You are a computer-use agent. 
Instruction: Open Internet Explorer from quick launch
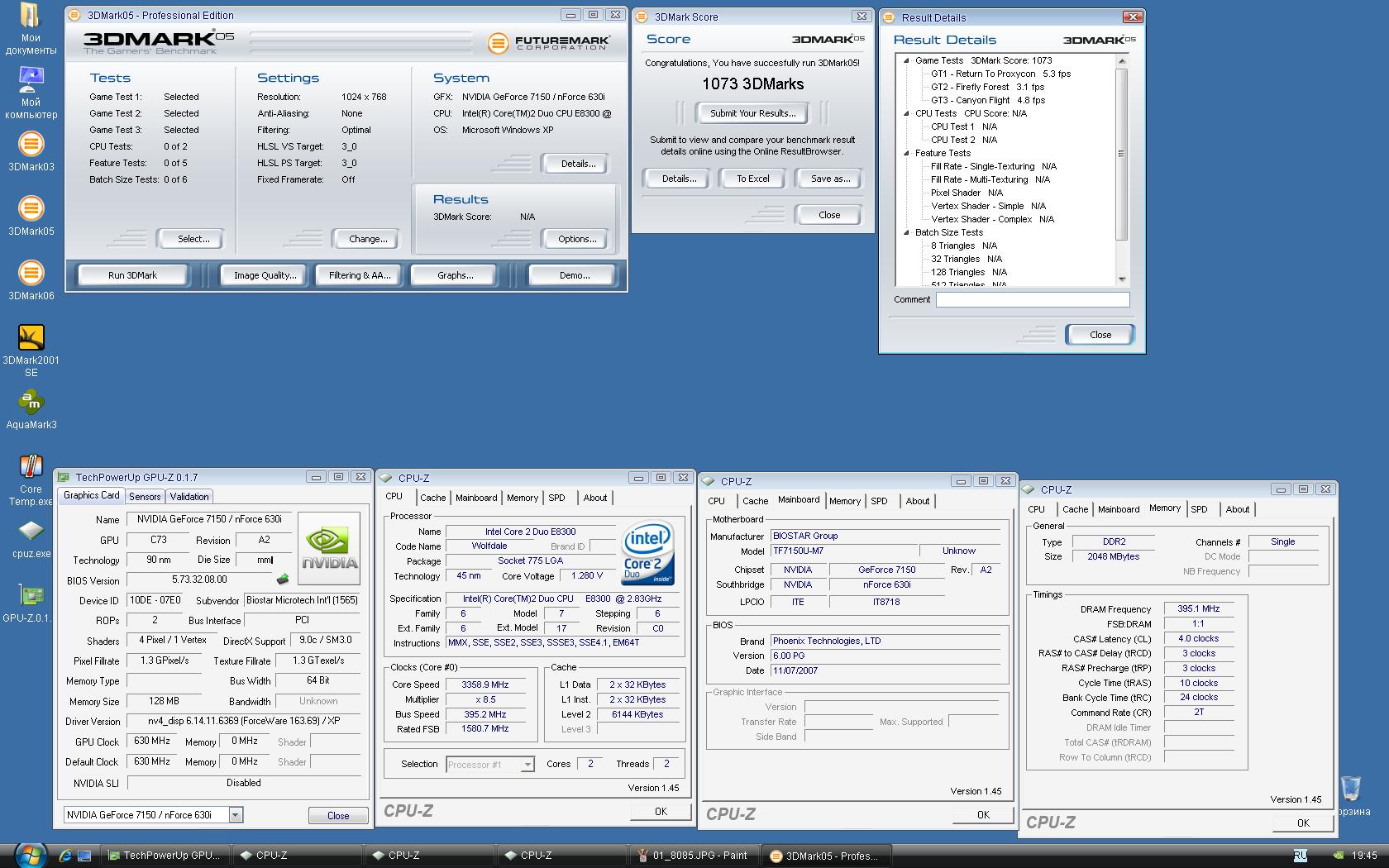tap(65, 856)
